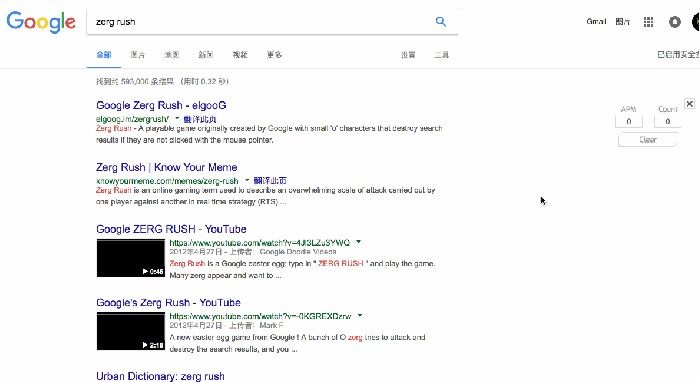Open search Settings menu

(408, 54)
